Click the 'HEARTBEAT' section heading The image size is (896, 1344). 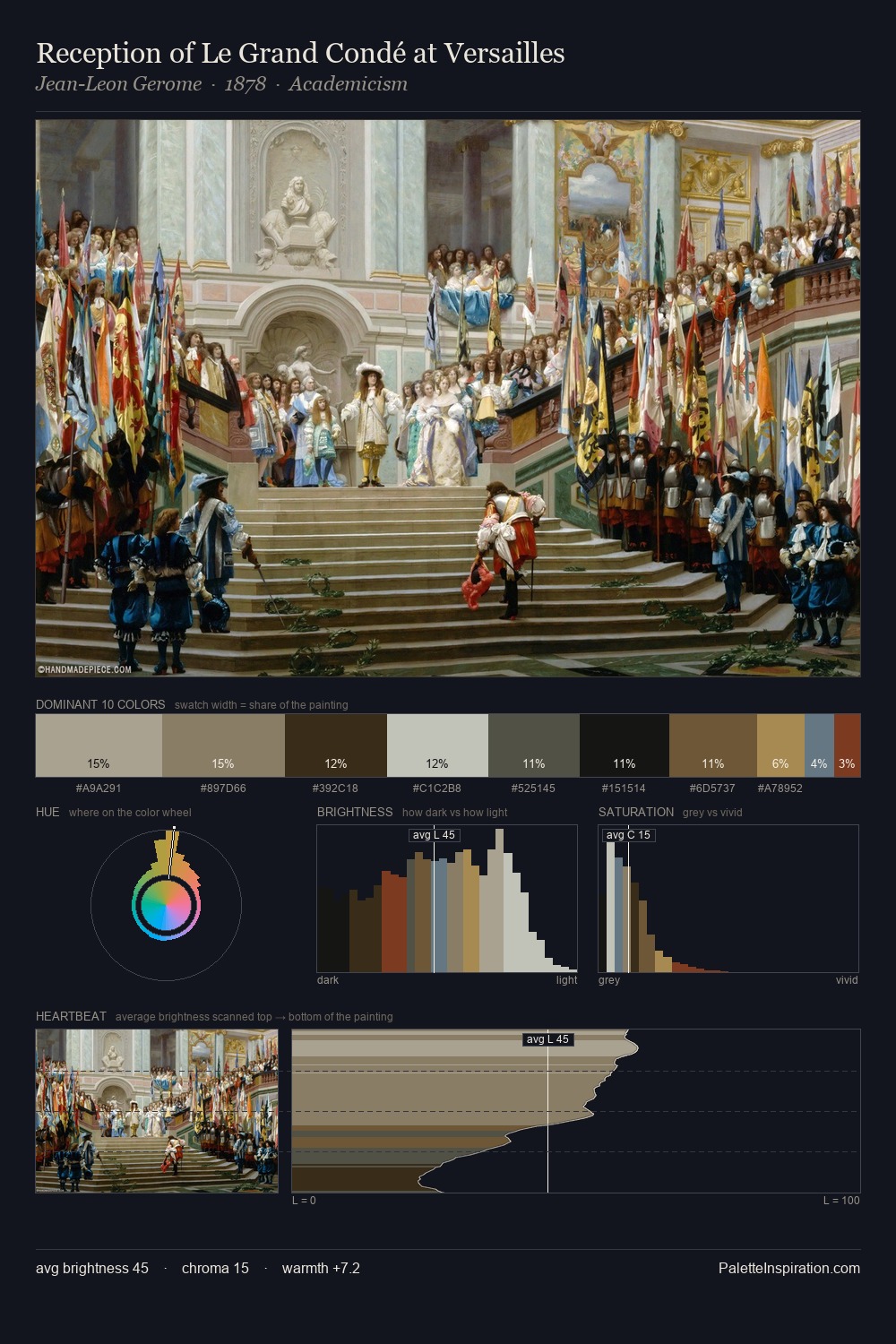point(71,1016)
